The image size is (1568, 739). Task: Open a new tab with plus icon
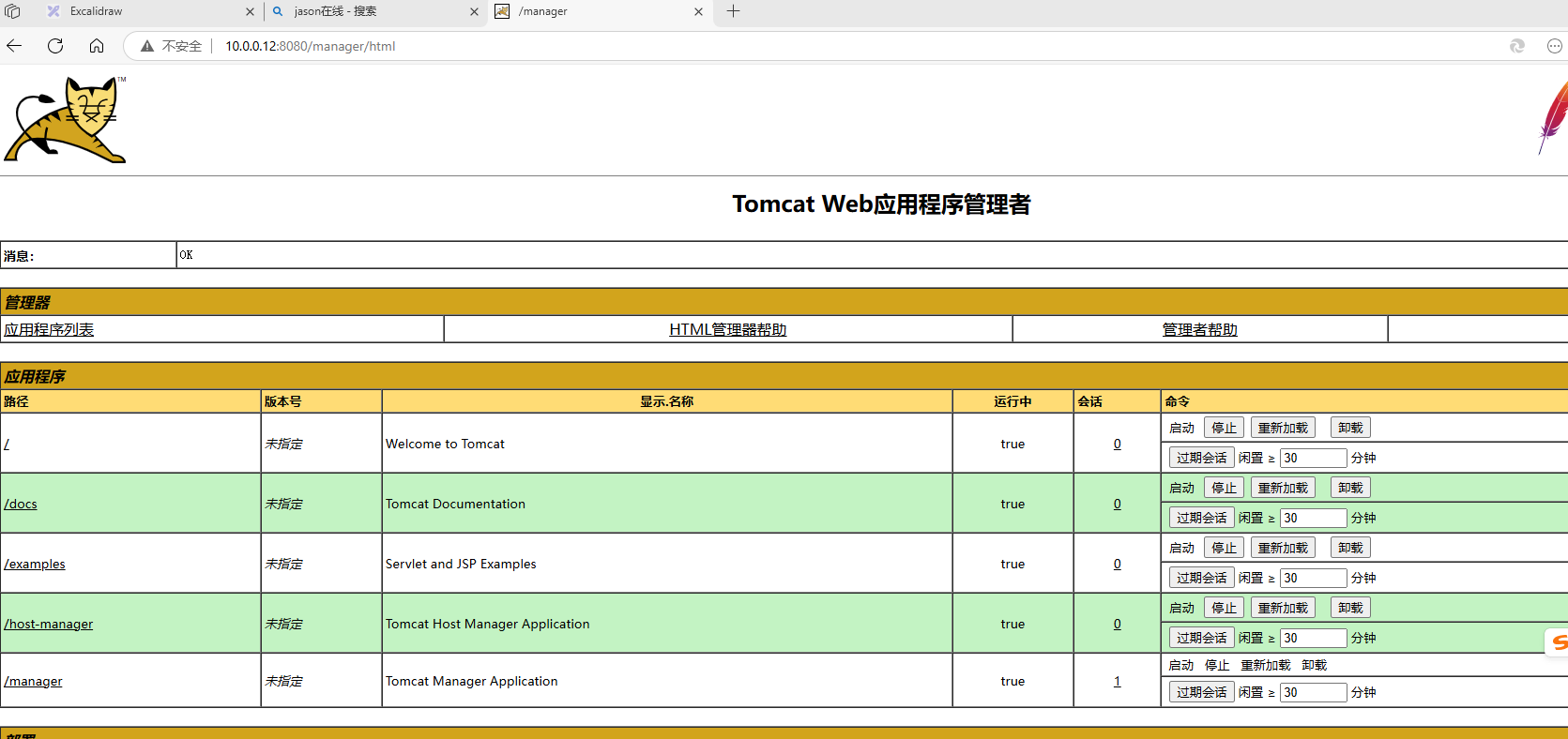(734, 11)
